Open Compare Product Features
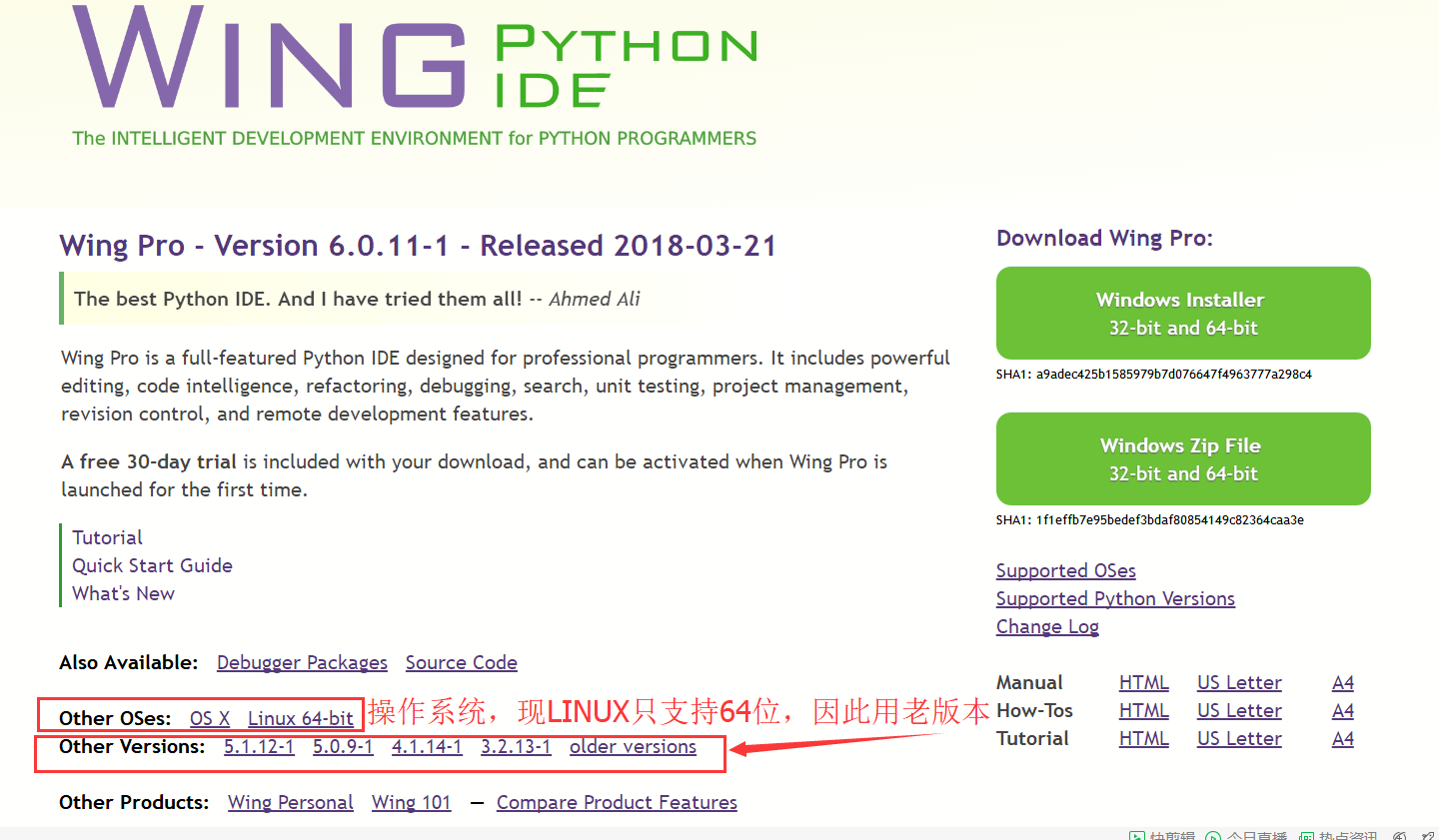The image size is (1439, 840). tap(617, 802)
